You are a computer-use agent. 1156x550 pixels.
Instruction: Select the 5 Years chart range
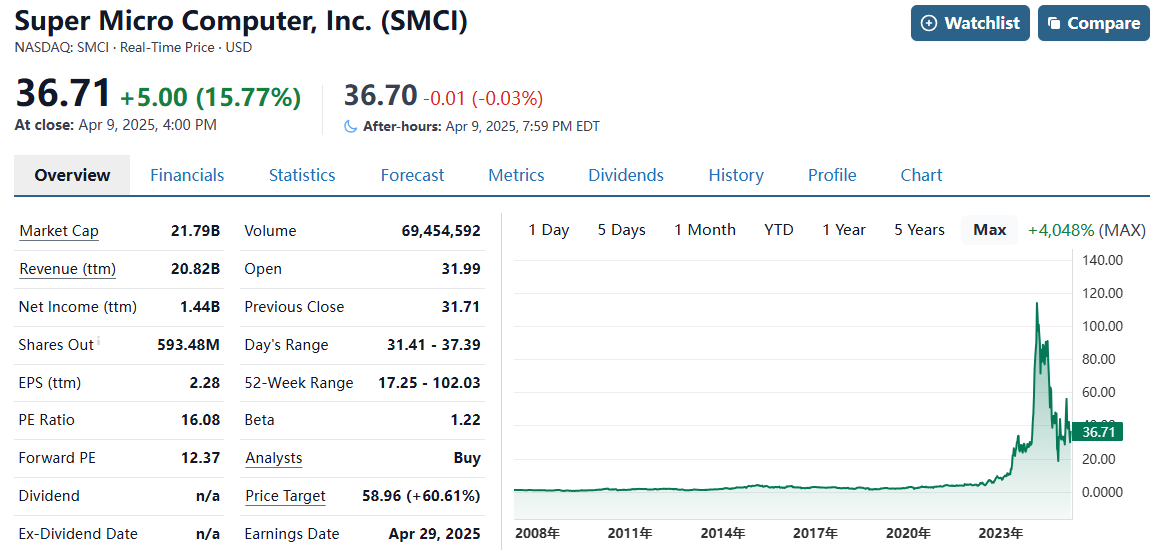coord(919,230)
